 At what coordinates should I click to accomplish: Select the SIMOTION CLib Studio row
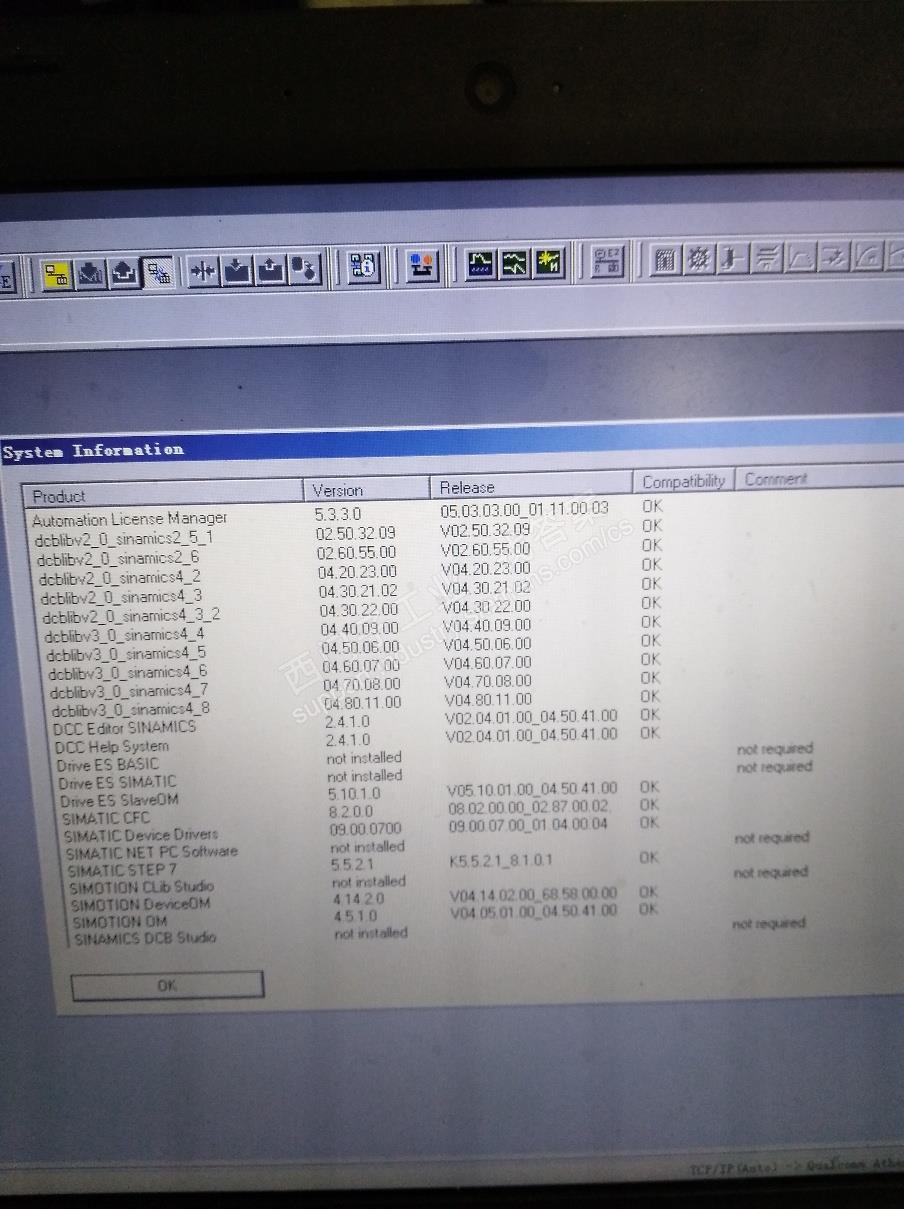[142, 887]
